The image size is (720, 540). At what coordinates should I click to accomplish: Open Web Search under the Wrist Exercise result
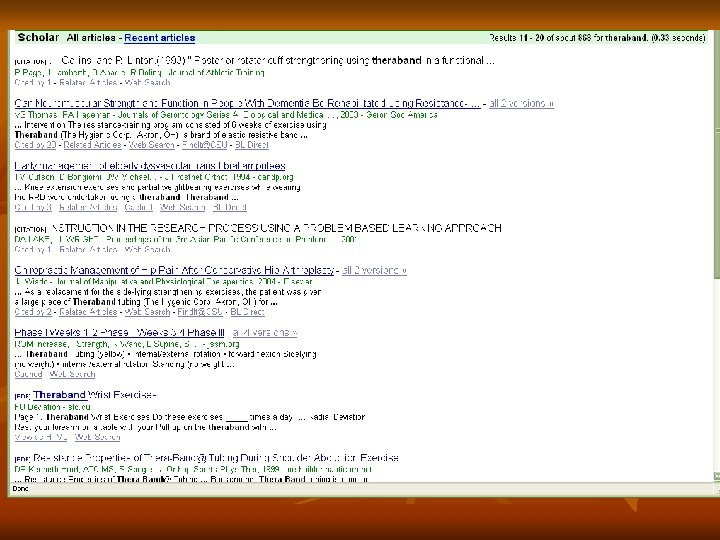point(97,438)
